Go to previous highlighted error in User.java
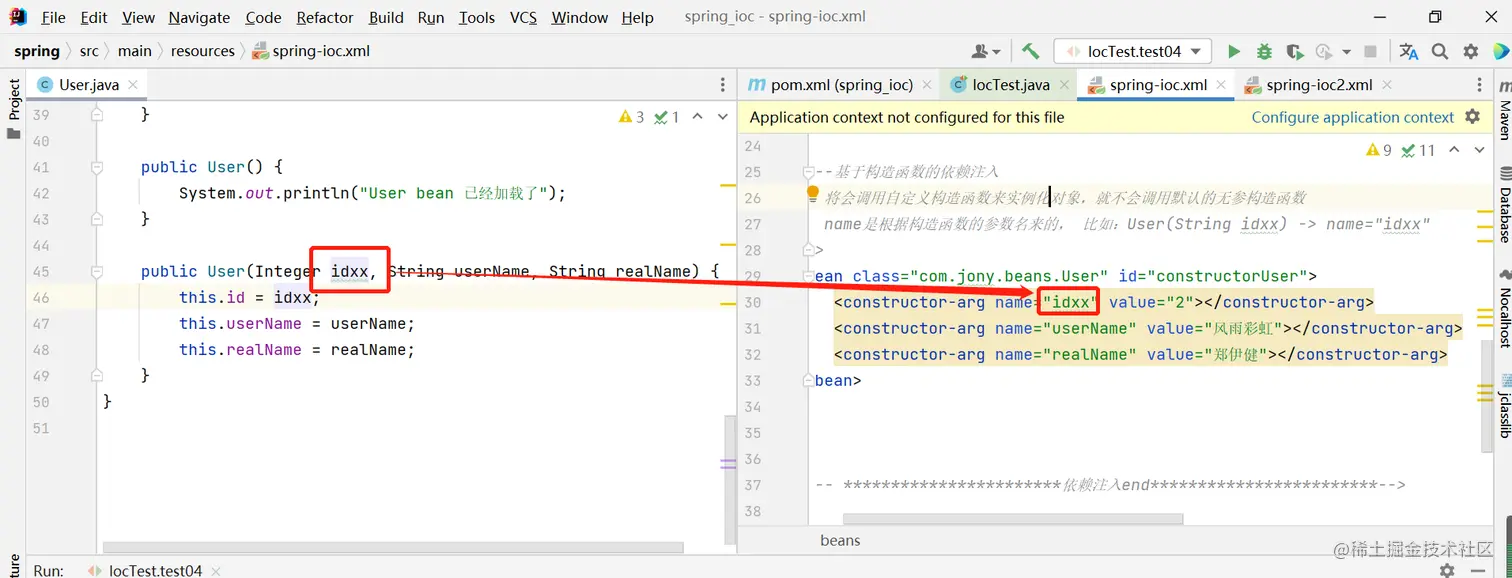Viewport: 1512px width, 578px height. coord(698,117)
